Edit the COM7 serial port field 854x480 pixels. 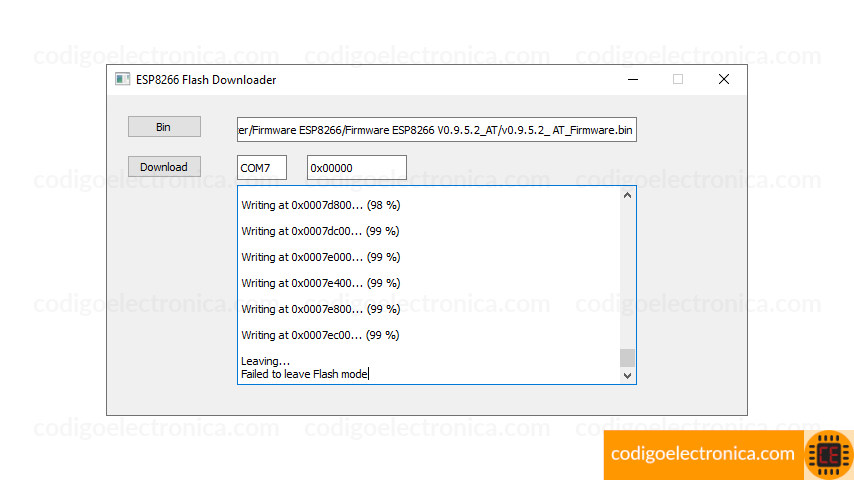pyautogui.click(x=261, y=168)
